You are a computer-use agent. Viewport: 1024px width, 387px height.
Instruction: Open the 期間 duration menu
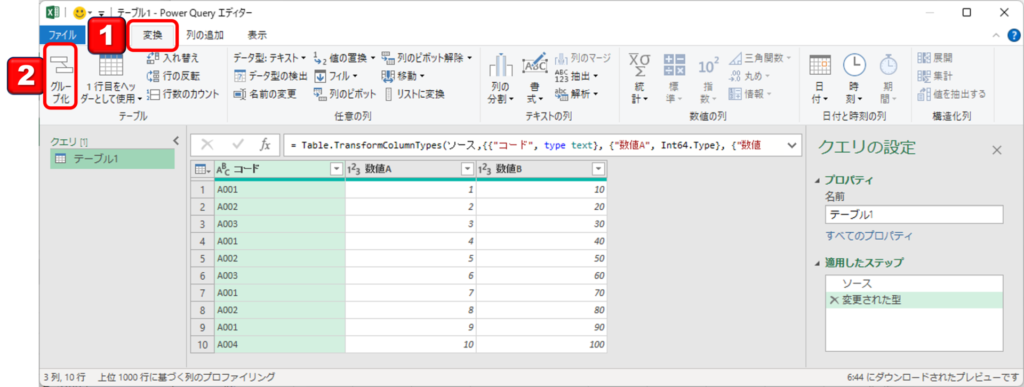point(888,77)
